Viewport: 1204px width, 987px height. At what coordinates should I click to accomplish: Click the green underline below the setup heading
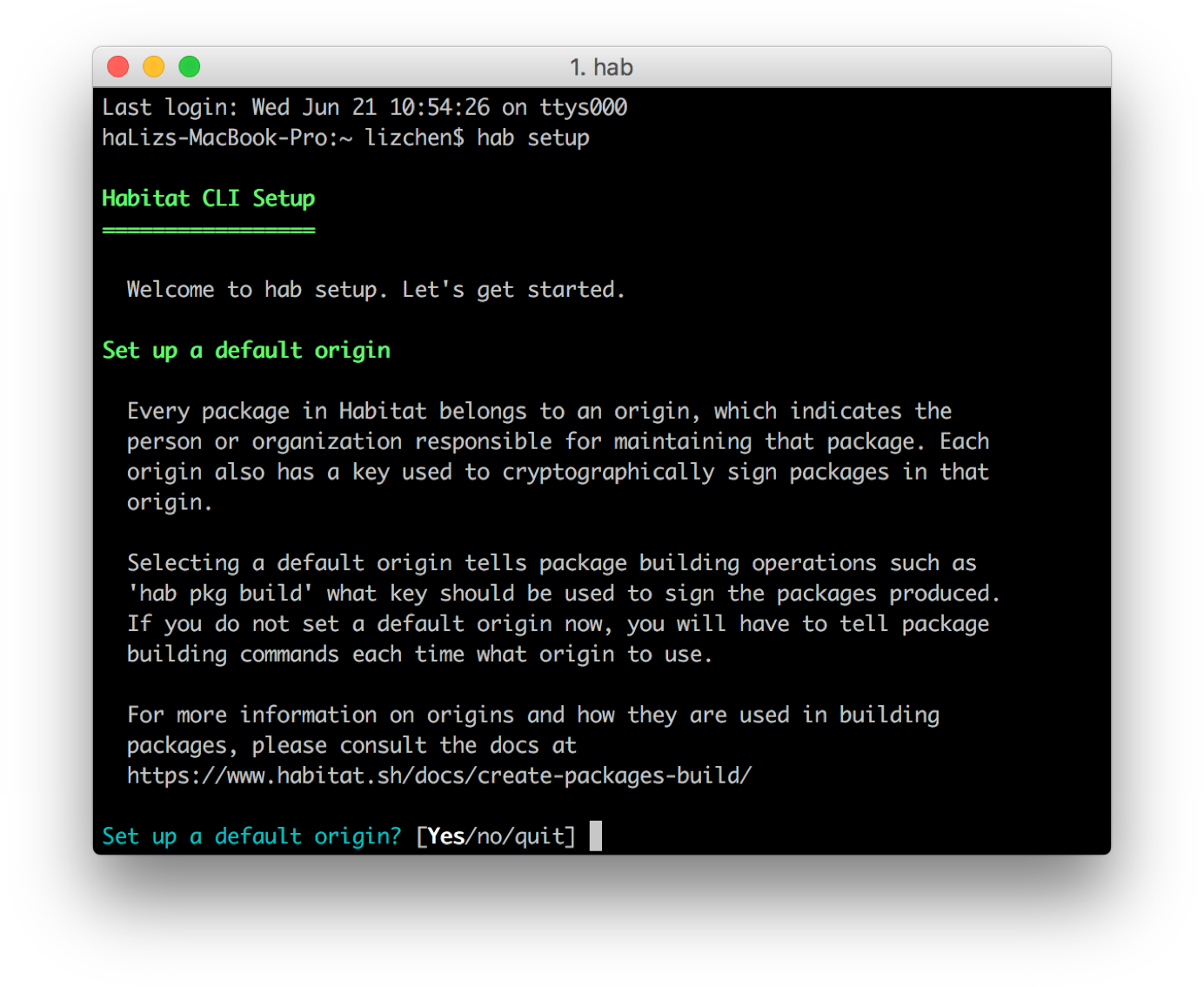click(208, 228)
